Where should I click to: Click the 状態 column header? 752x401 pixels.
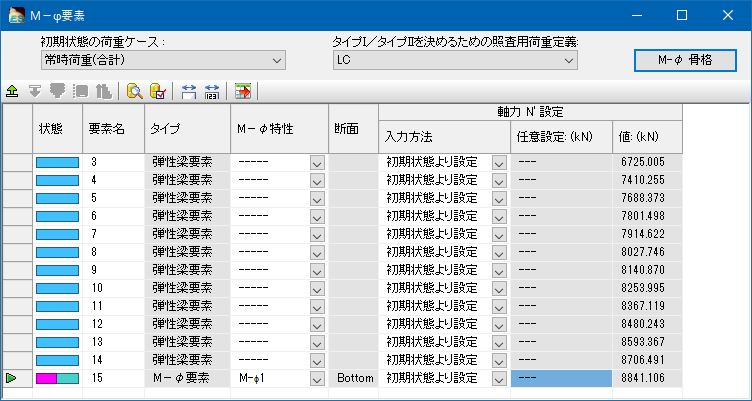58,129
